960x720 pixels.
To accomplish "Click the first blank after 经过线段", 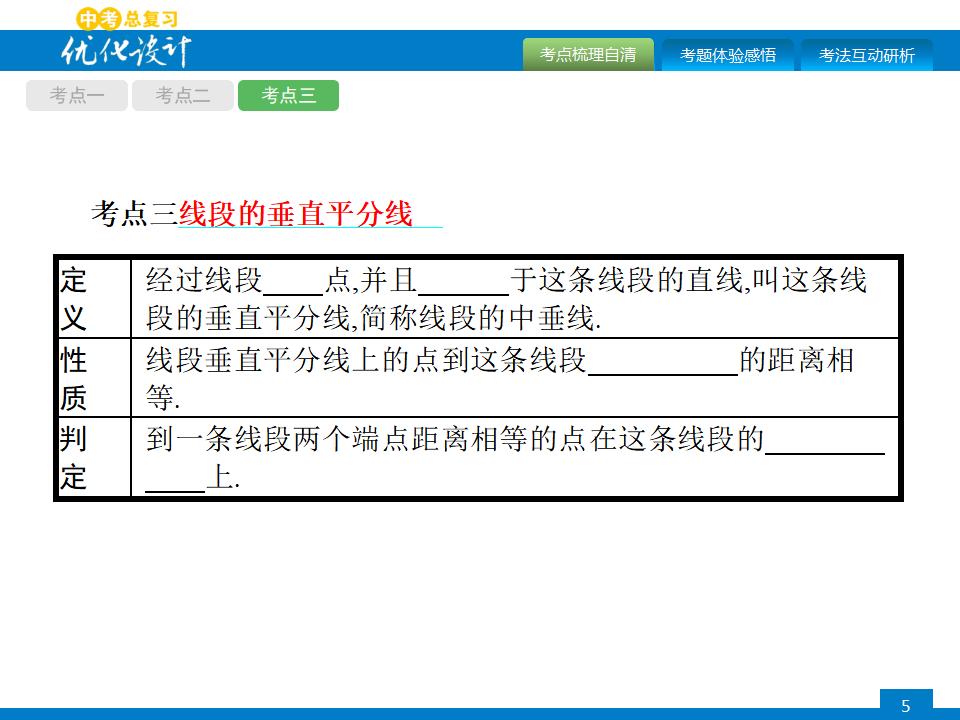I will point(293,283).
